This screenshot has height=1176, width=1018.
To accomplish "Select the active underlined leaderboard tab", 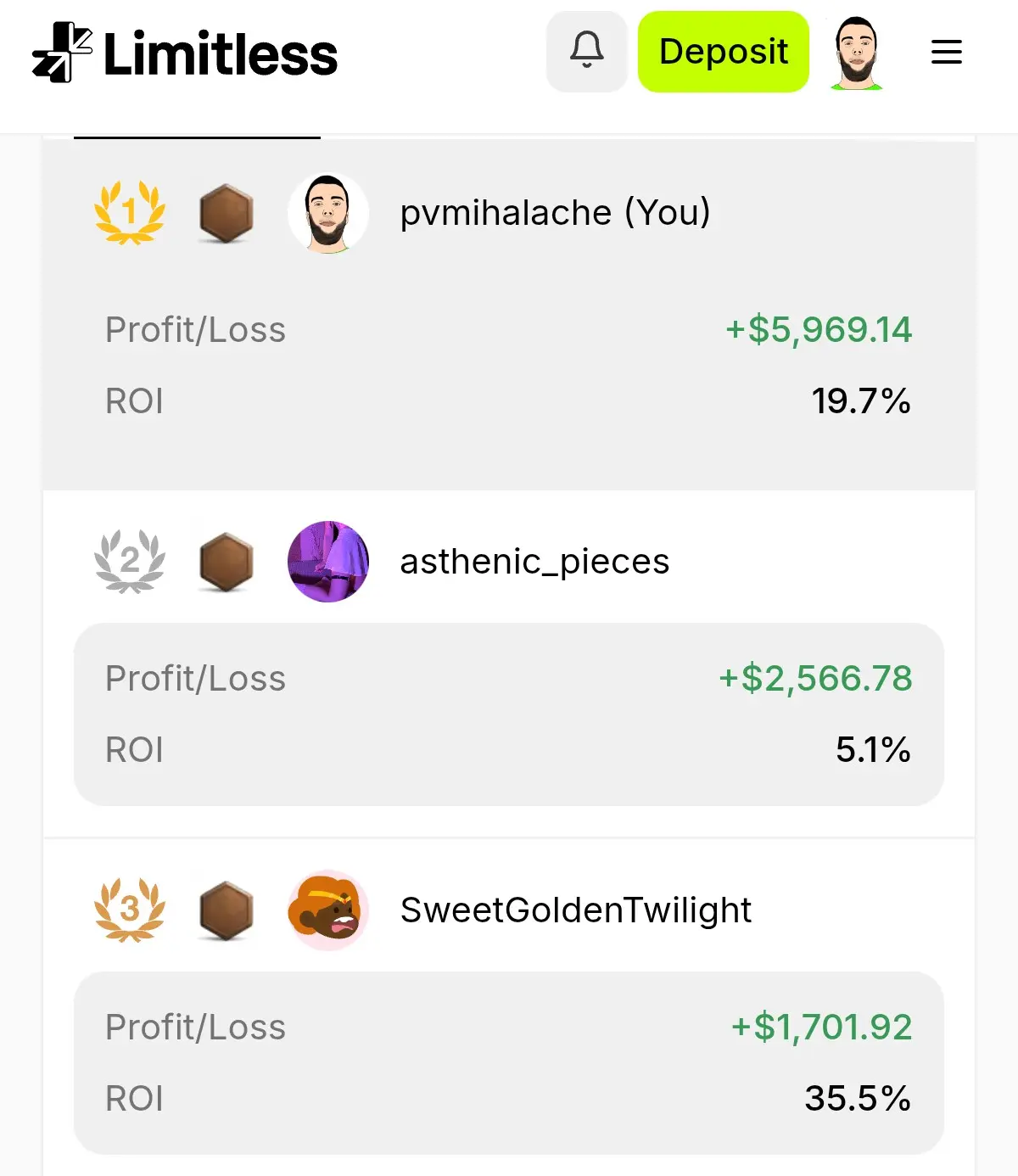I will tap(197, 137).
